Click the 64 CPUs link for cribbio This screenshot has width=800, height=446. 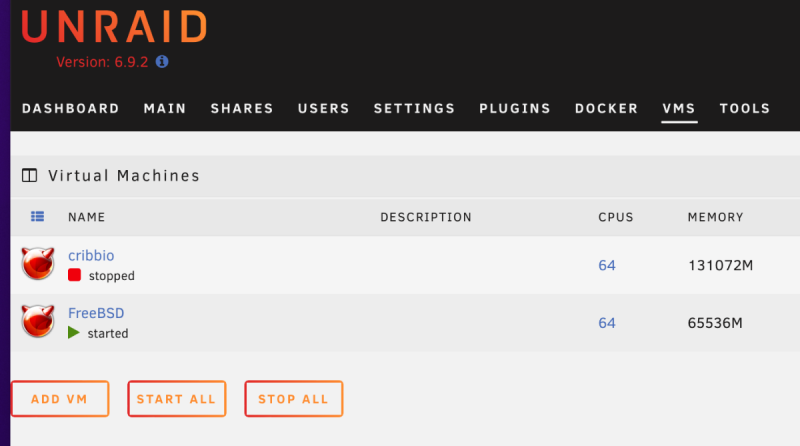(x=607, y=265)
